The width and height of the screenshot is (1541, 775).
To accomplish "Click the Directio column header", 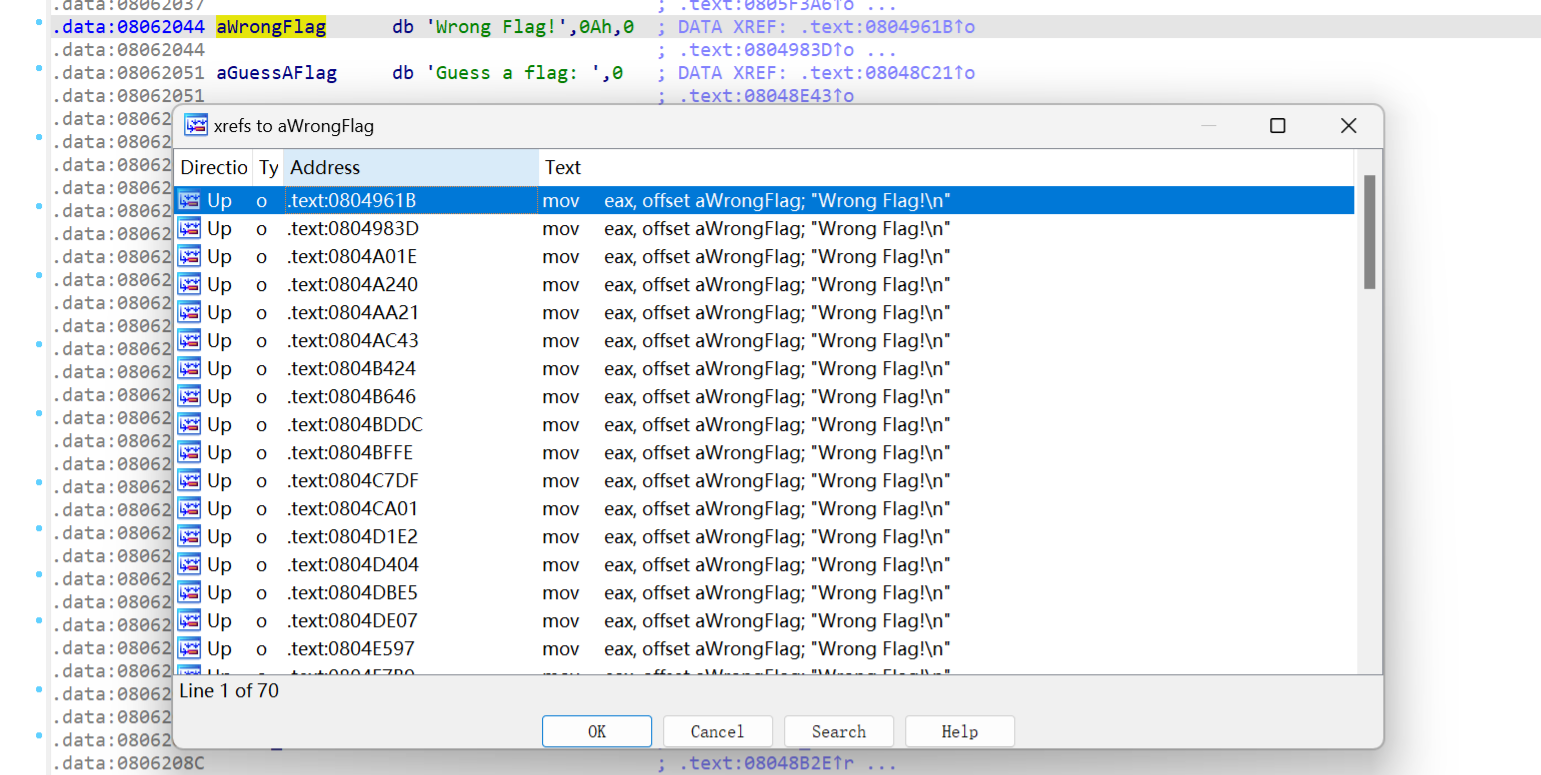I will click(x=213, y=167).
